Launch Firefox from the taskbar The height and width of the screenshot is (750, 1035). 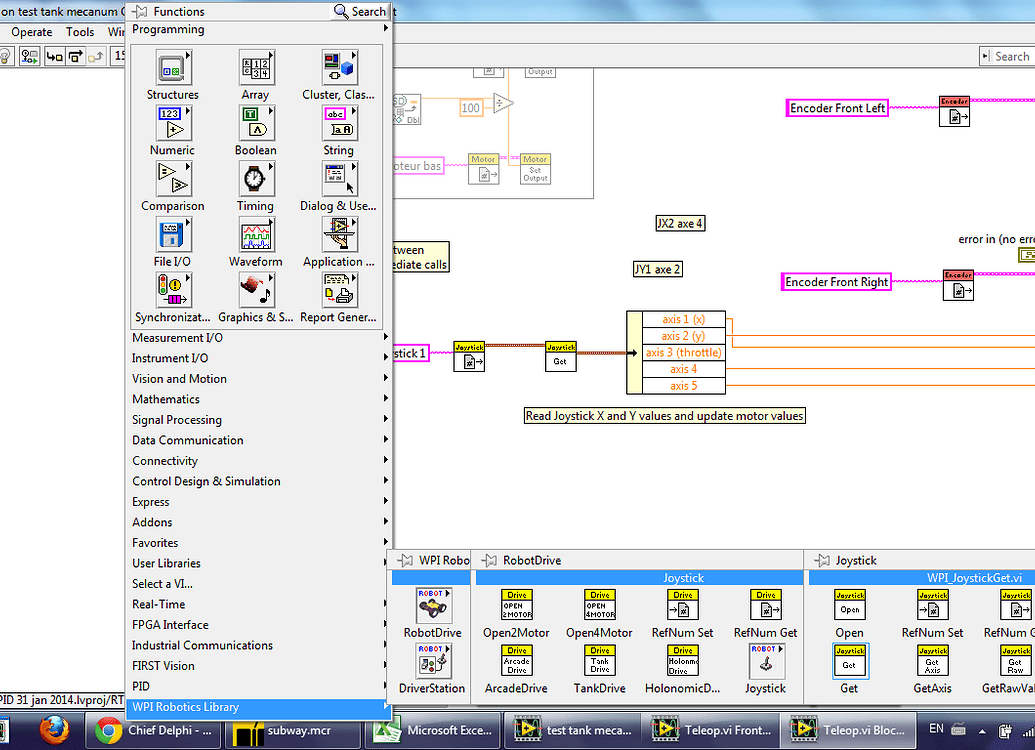point(54,730)
